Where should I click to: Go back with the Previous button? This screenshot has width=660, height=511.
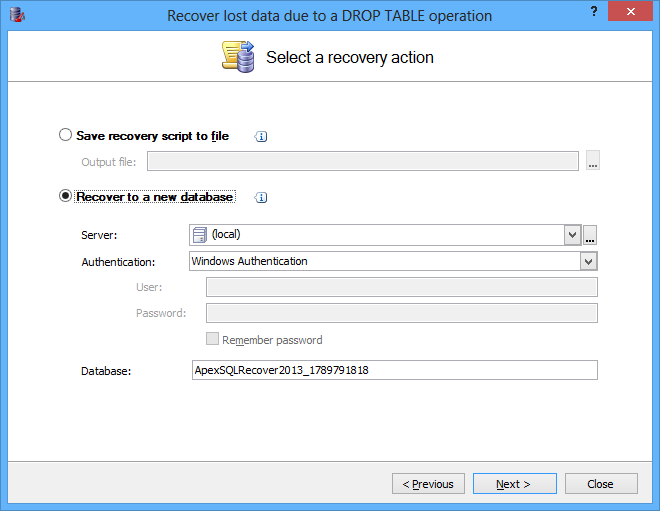point(428,484)
